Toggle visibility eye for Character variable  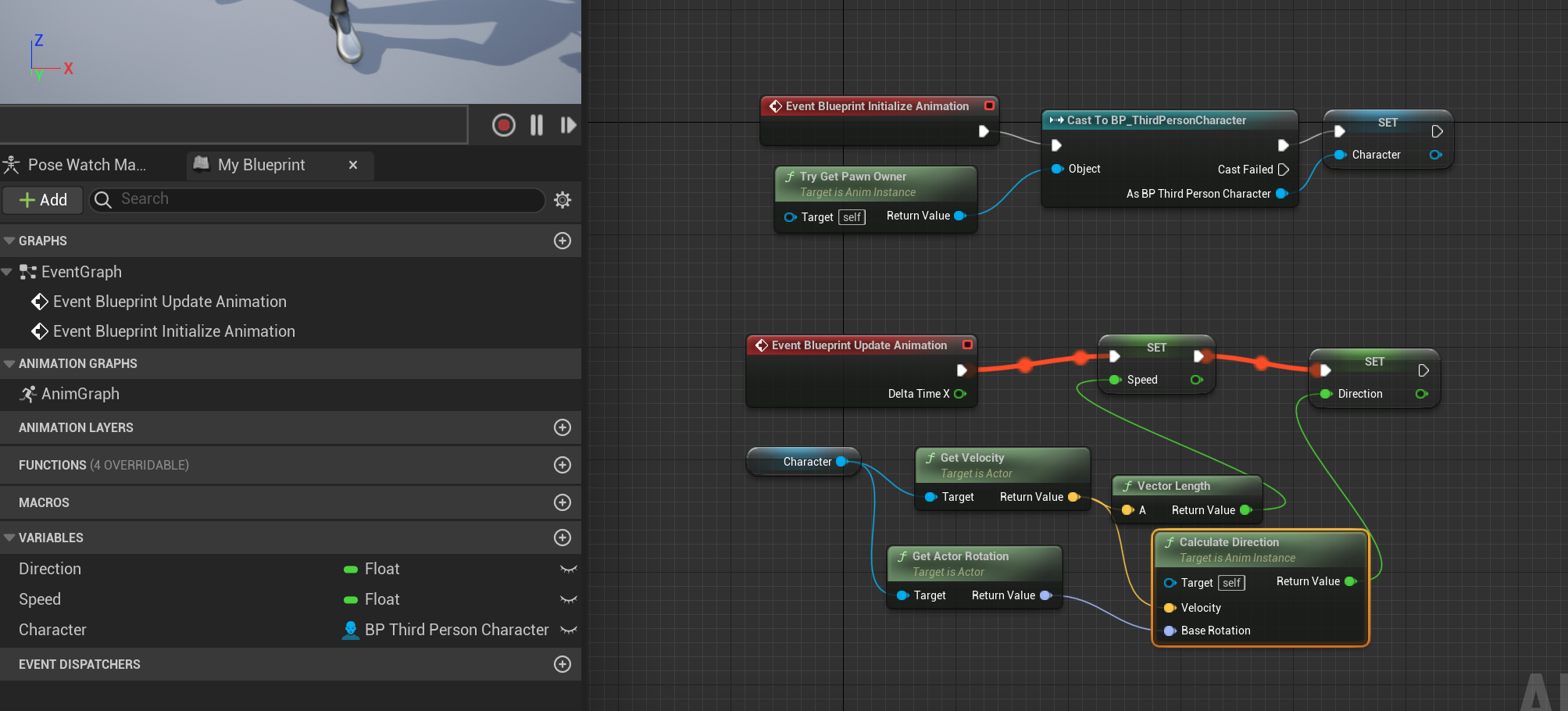[569, 630]
